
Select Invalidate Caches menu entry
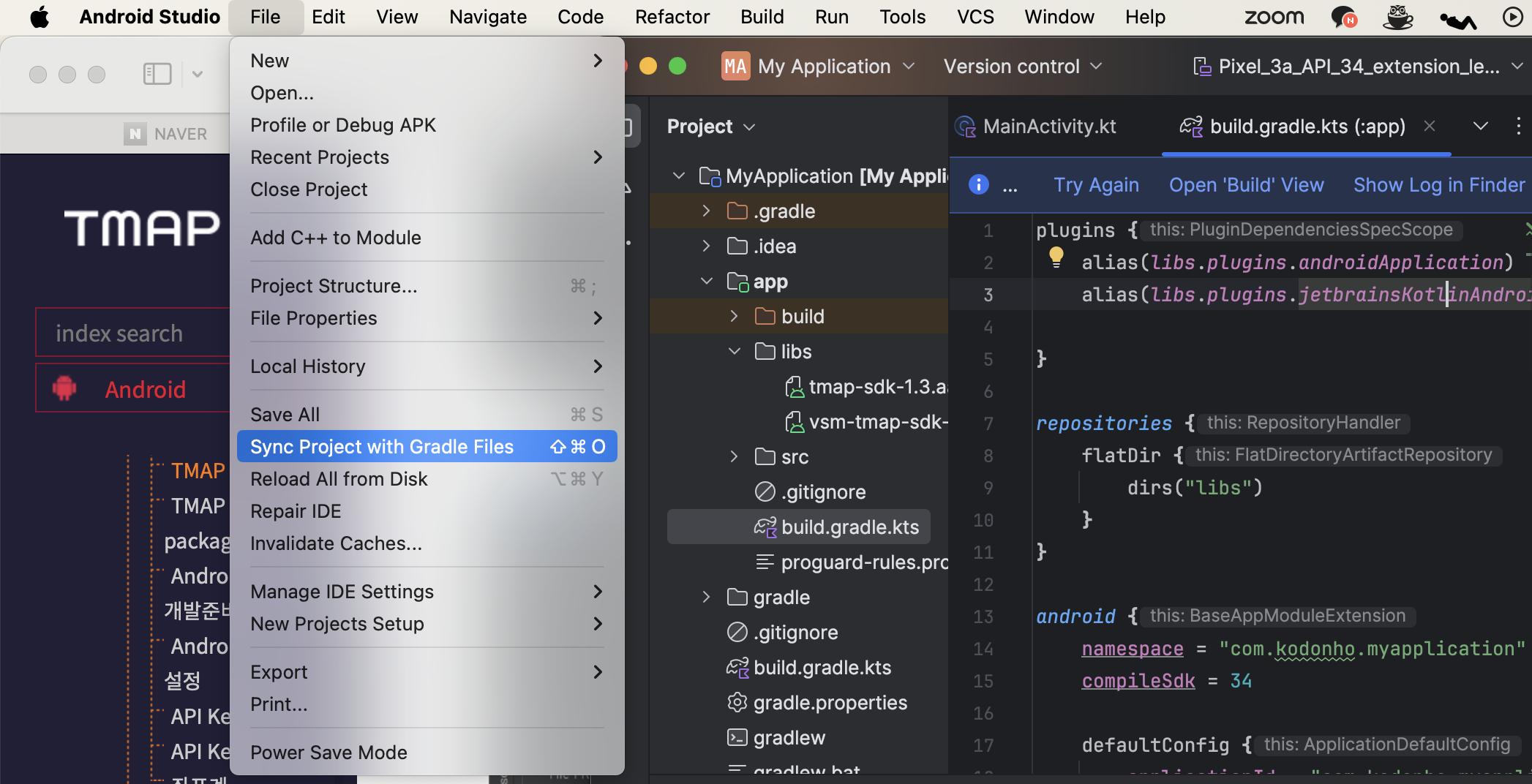[x=336, y=543]
